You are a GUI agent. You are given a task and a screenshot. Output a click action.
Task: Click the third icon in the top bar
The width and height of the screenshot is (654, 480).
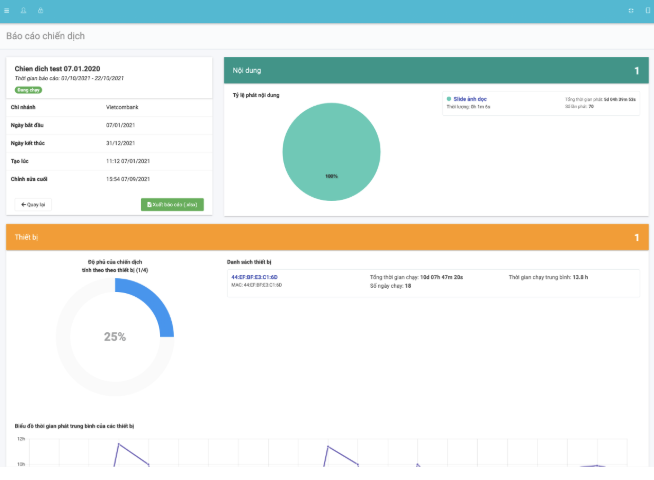40,10
